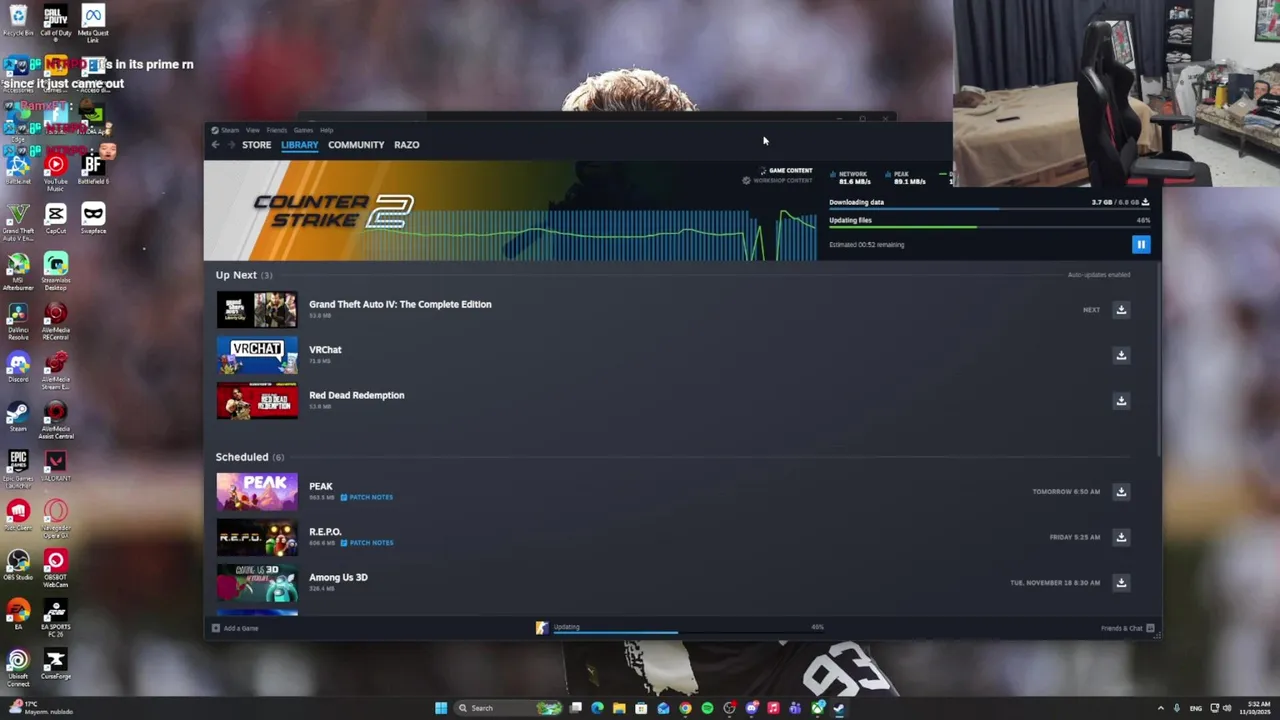Open the Help menu
Viewport: 1280px width, 720px height.
point(327,130)
